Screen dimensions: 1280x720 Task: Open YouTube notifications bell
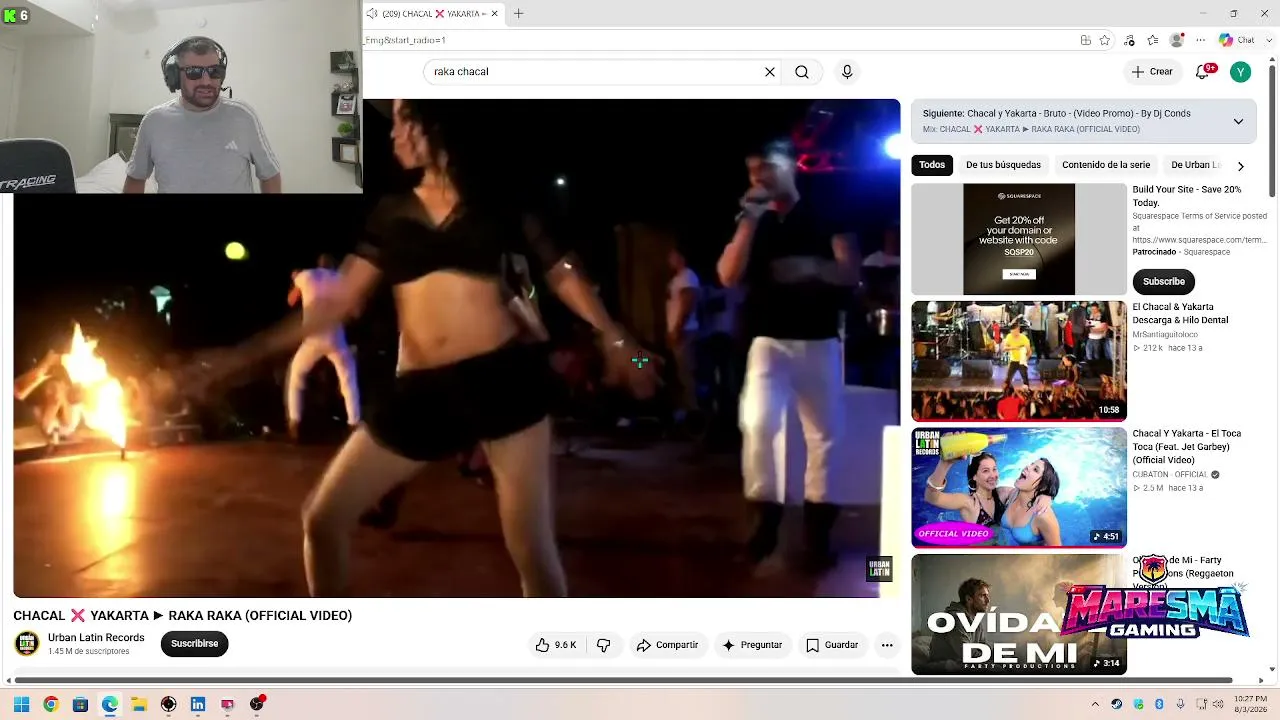pos(1204,71)
